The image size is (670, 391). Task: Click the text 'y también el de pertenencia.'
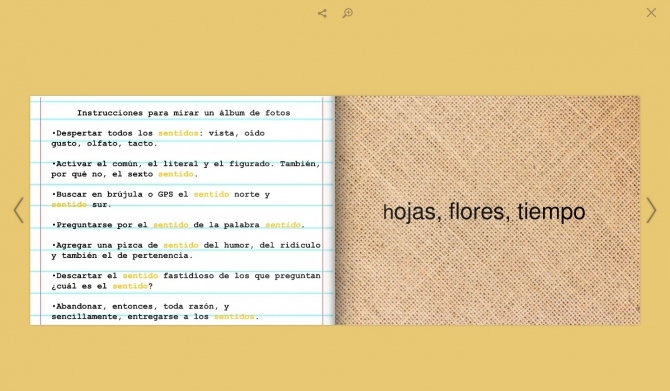122,256
